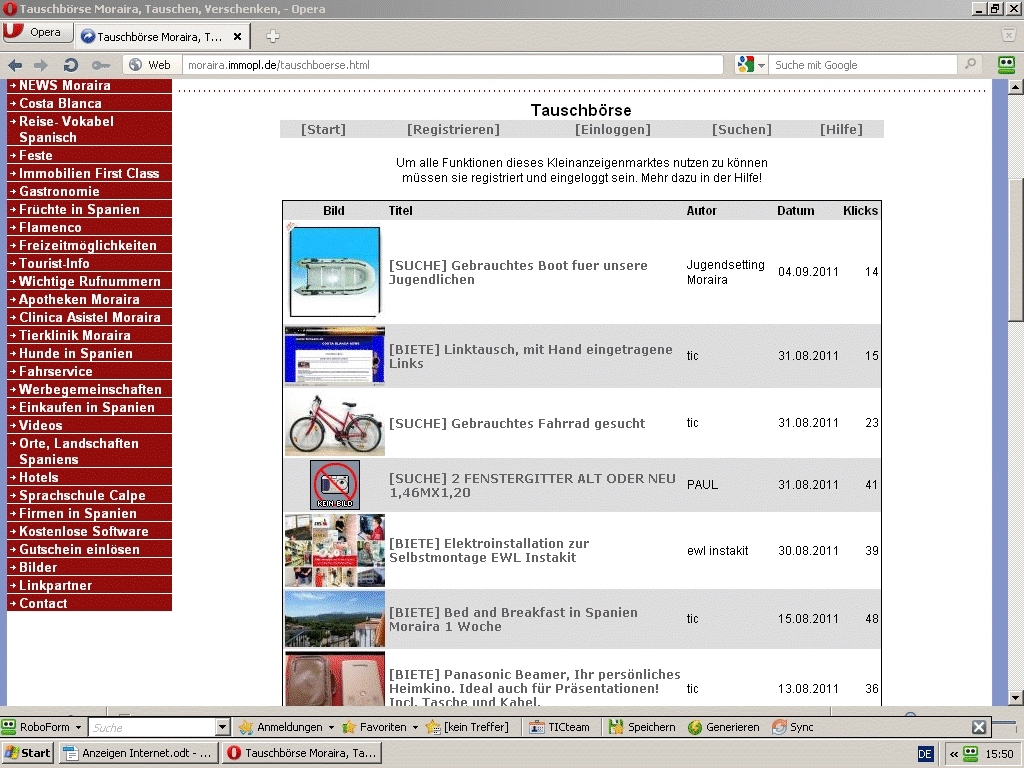
Task: Select the Tauschbörse Moraira browser tab
Action: click(160, 37)
